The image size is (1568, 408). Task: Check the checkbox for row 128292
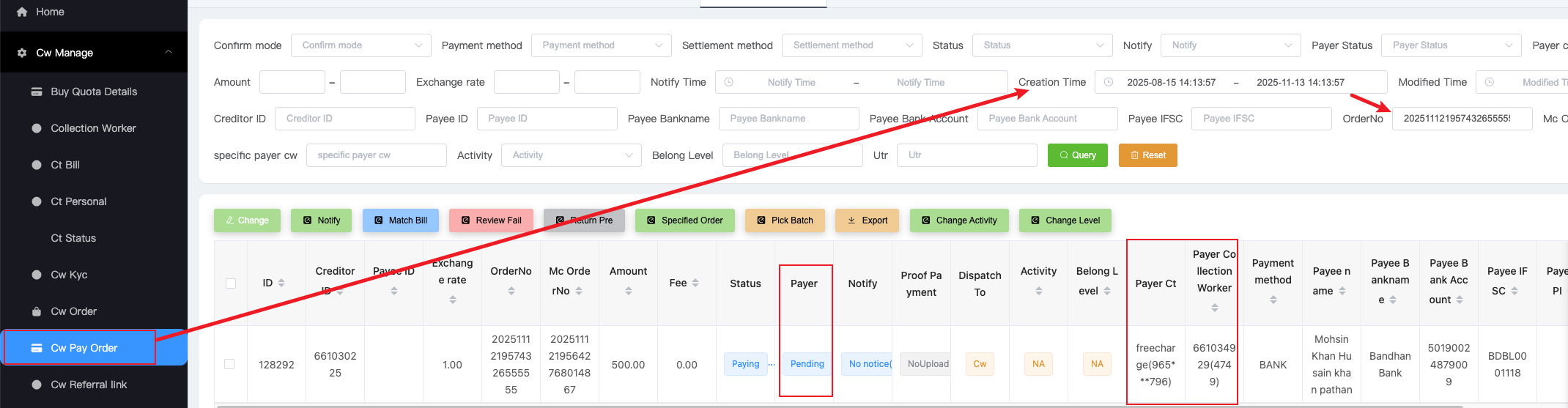tap(229, 364)
